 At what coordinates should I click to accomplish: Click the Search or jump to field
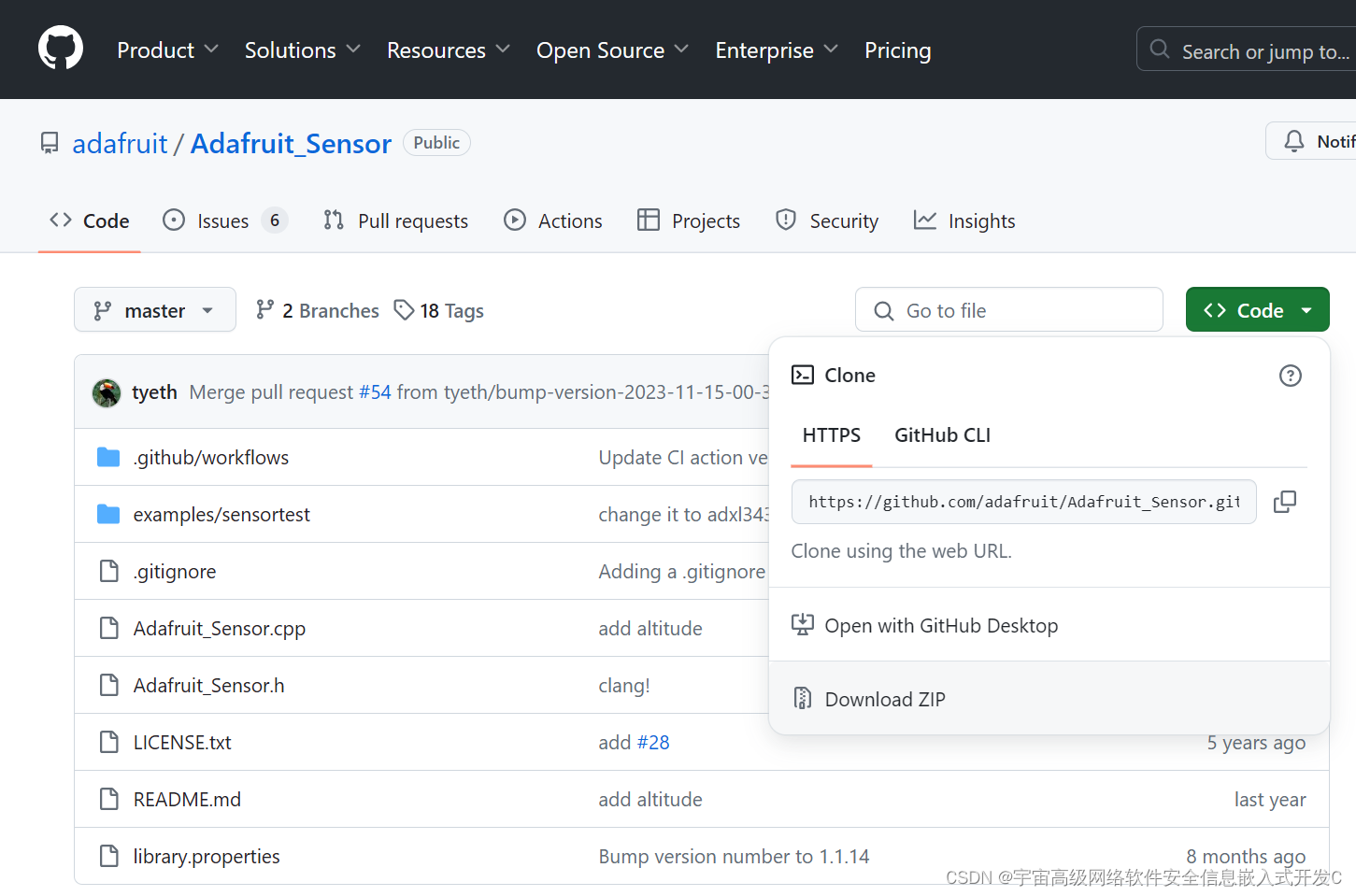pos(1247,50)
